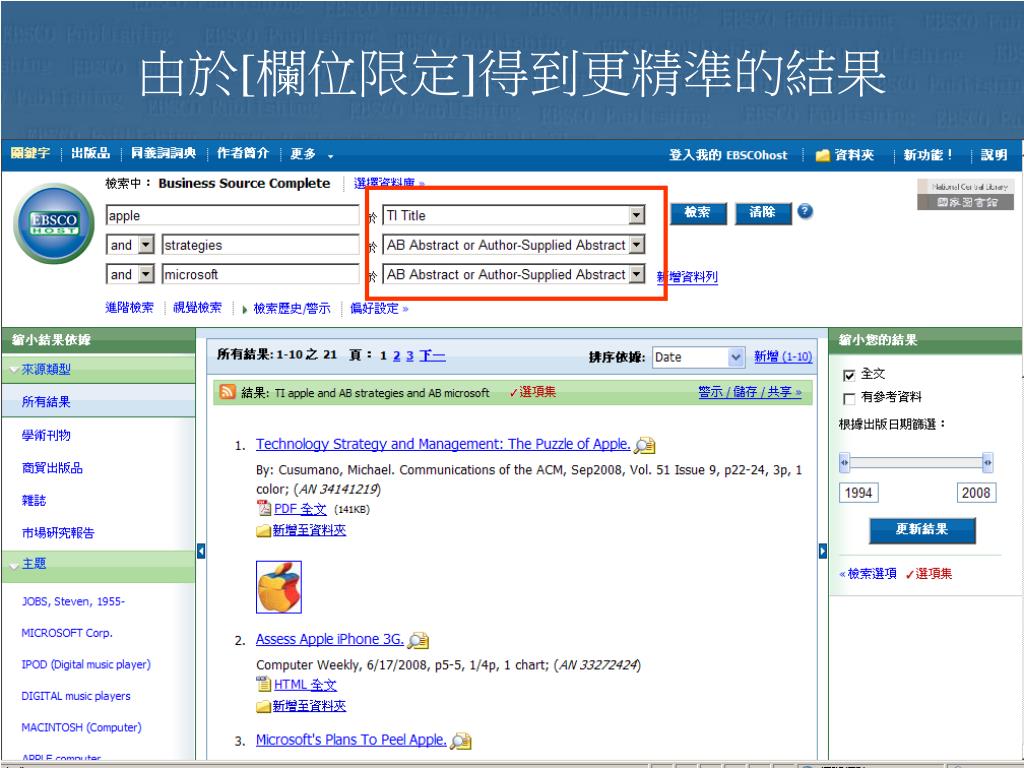Filter by subject JOBS, Steven, 1955-

73,601
